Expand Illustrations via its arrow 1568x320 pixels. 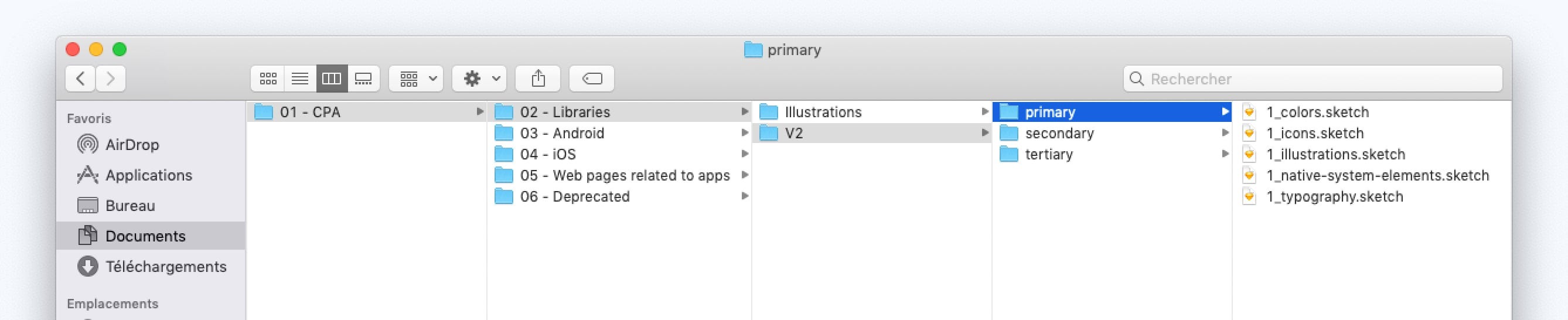click(x=985, y=112)
